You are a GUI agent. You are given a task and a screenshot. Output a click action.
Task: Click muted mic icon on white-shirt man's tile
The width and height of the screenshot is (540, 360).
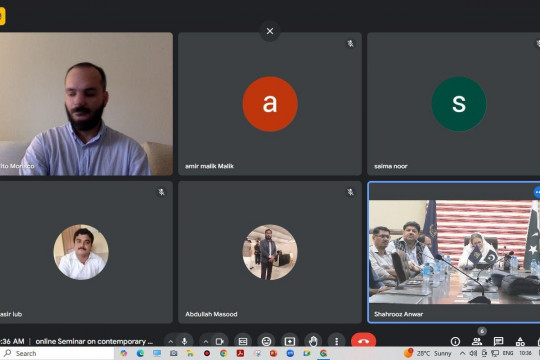(161, 192)
